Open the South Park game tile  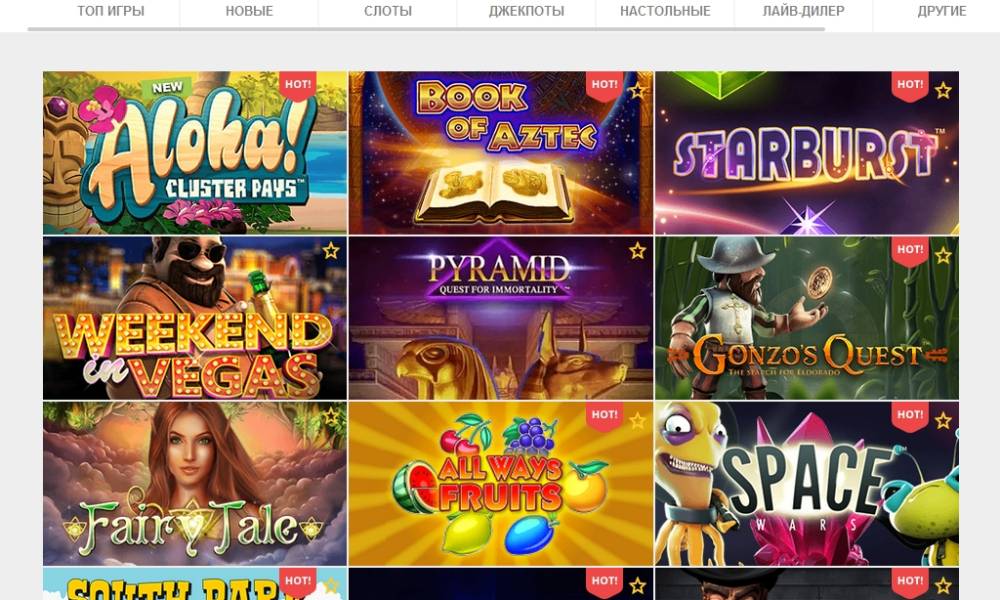[195, 584]
